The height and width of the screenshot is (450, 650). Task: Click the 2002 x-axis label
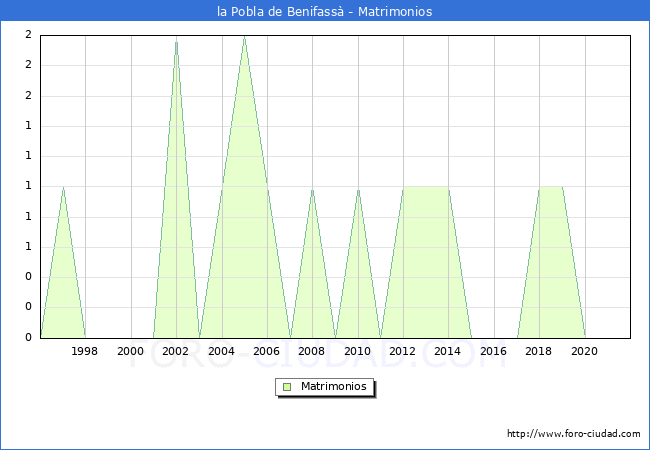tap(175, 351)
